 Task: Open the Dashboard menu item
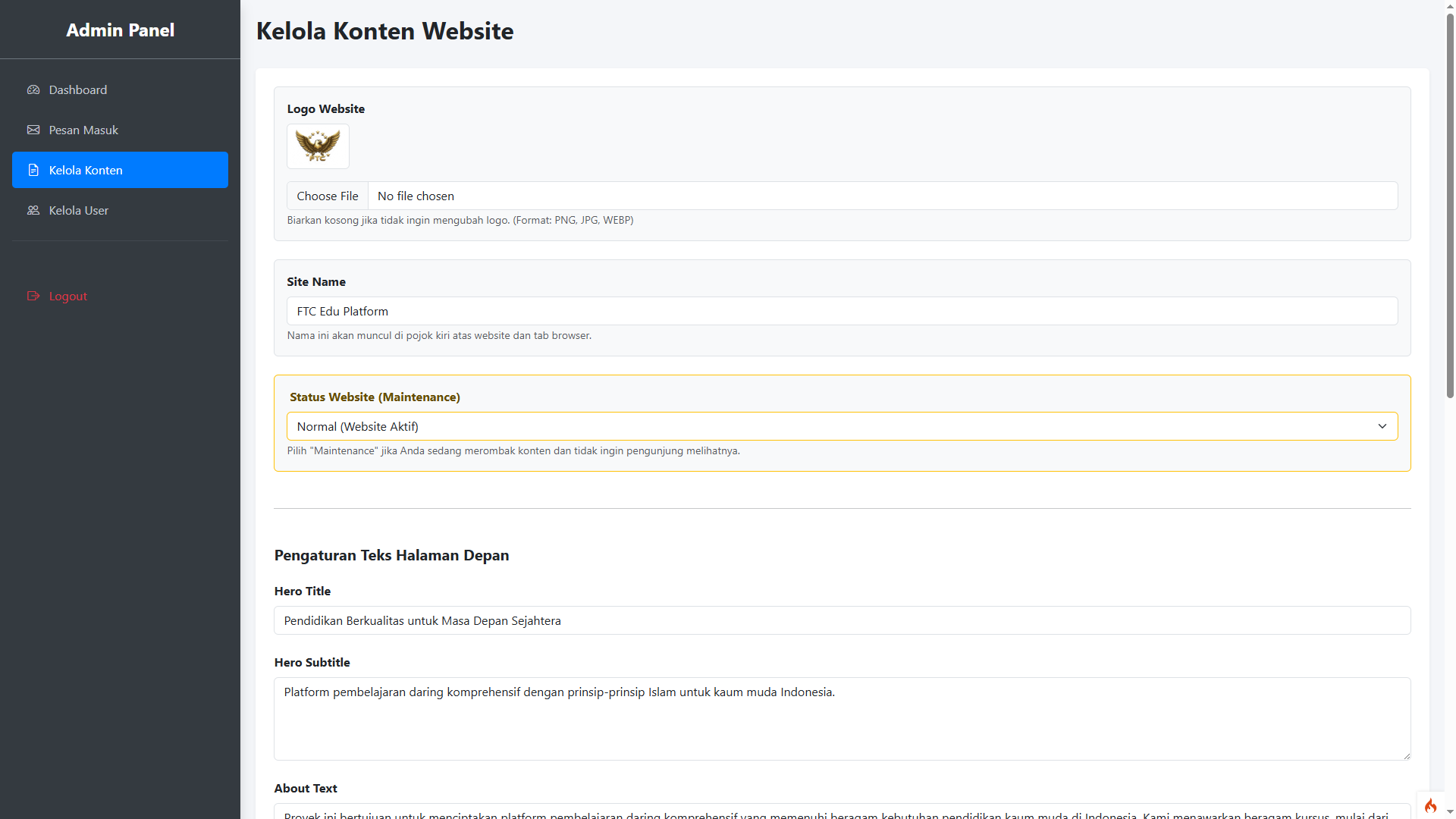coord(78,89)
